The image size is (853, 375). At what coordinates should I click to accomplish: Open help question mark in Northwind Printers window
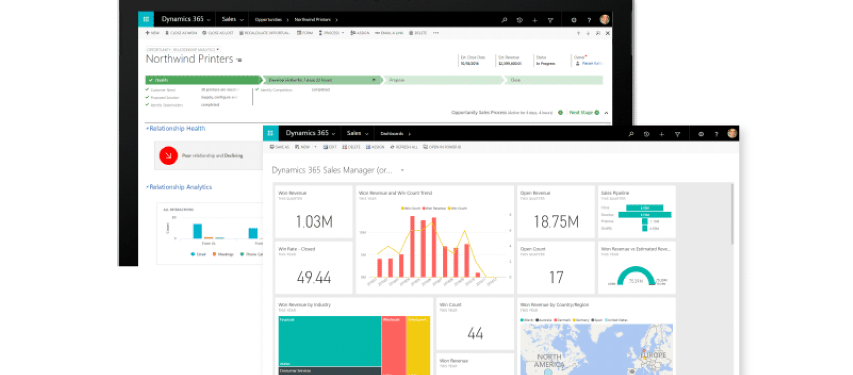pyautogui.click(x=589, y=20)
